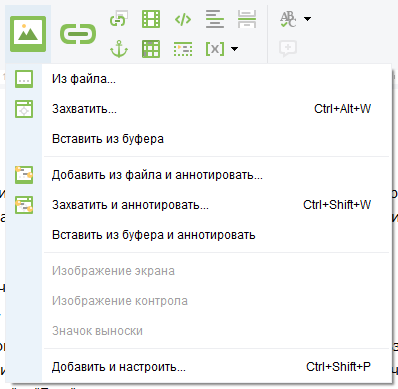
Task: Click the Ctrl+Shift+P shortcut label
Action: [338, 367]
